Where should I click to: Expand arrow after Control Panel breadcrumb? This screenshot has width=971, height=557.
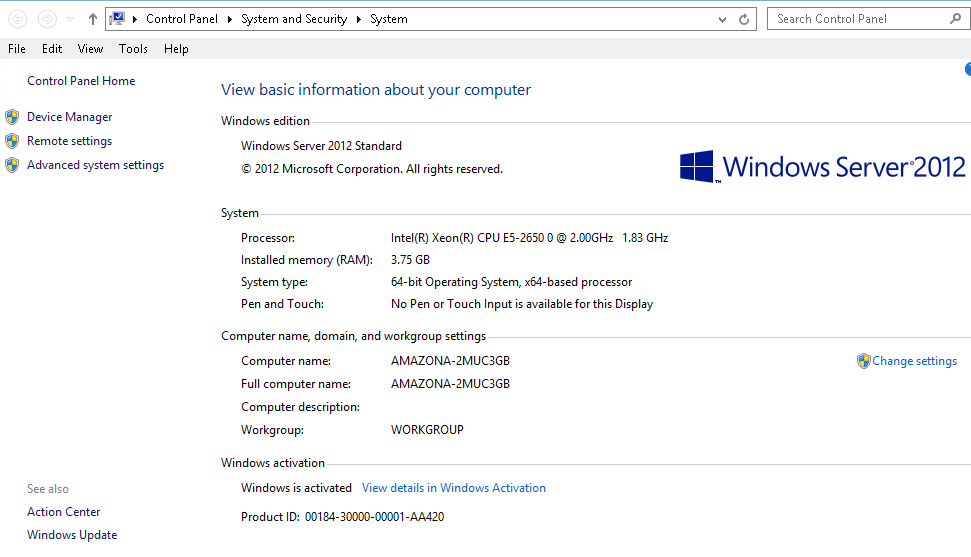(x=229, y=19)
